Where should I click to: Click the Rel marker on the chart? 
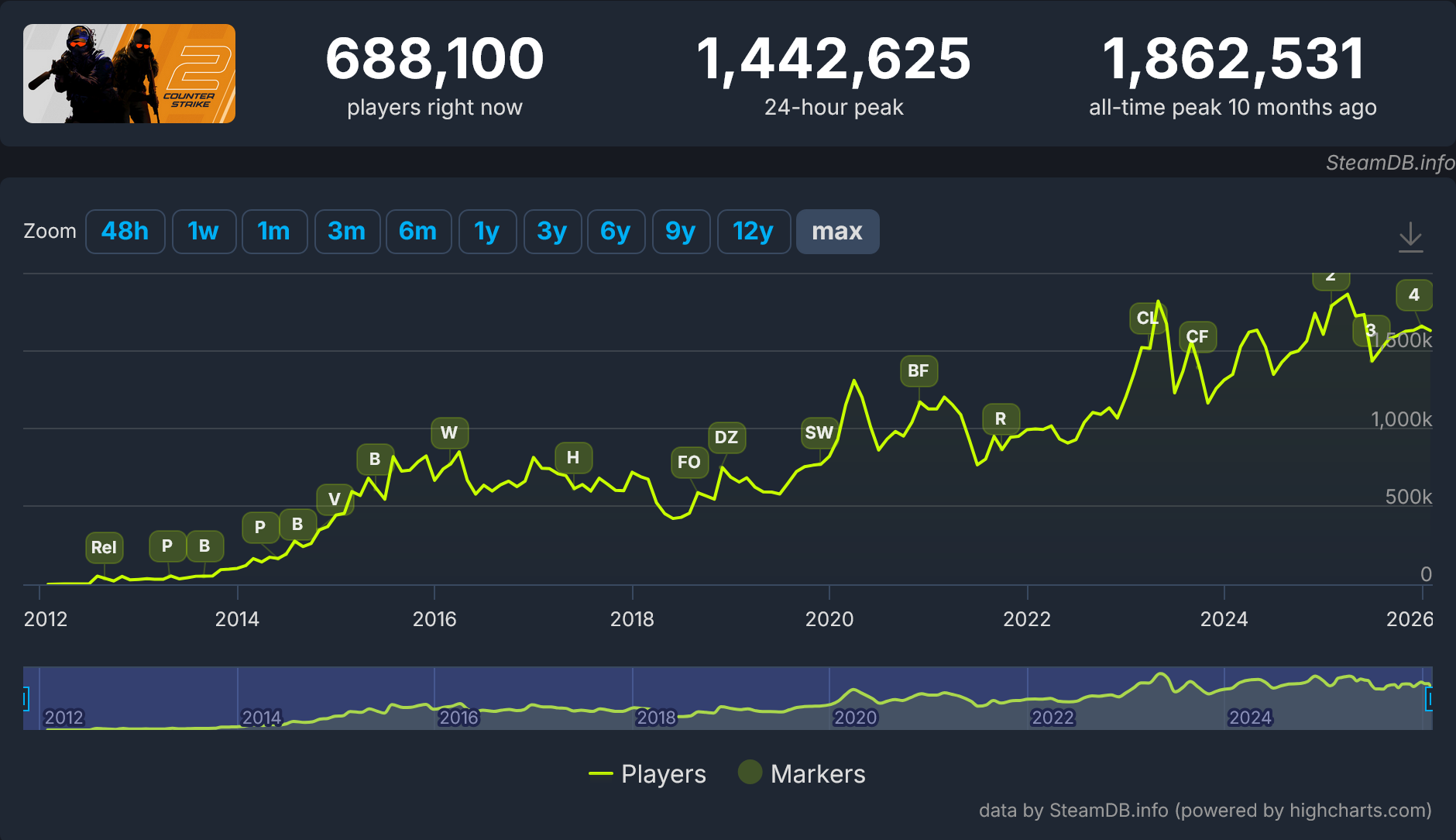(104, 547)
